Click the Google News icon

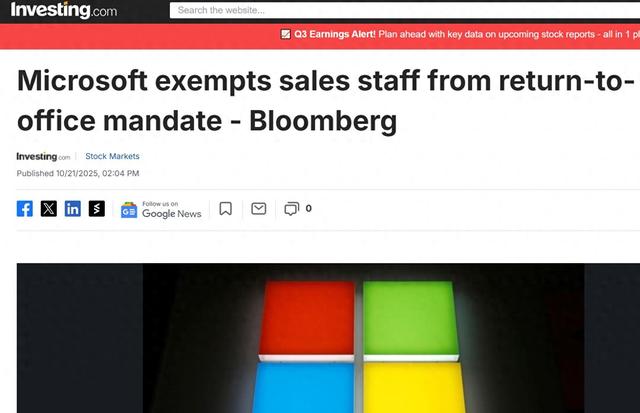click(x=129, y=209)
